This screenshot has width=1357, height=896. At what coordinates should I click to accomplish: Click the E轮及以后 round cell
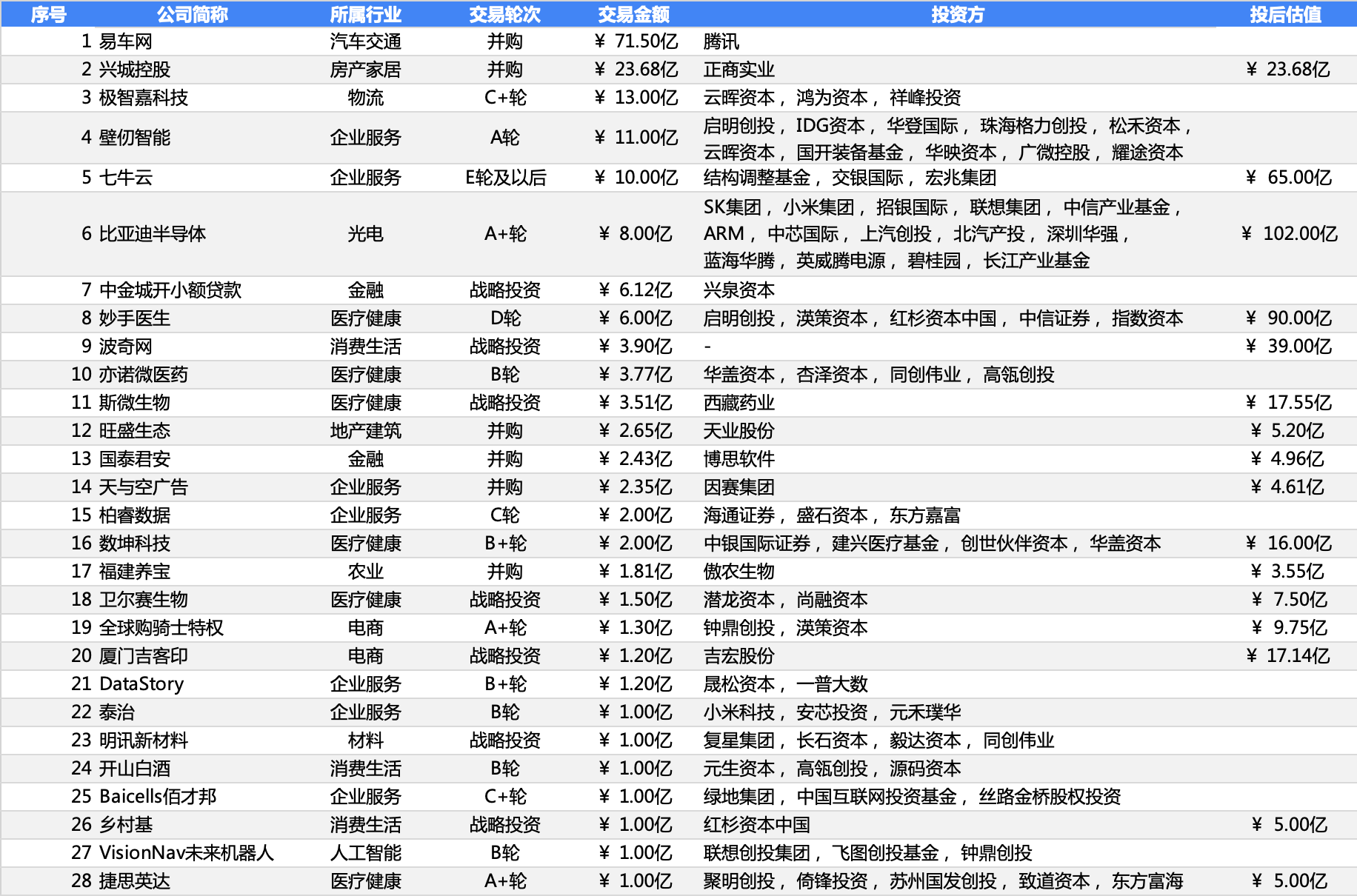[505, 178]
